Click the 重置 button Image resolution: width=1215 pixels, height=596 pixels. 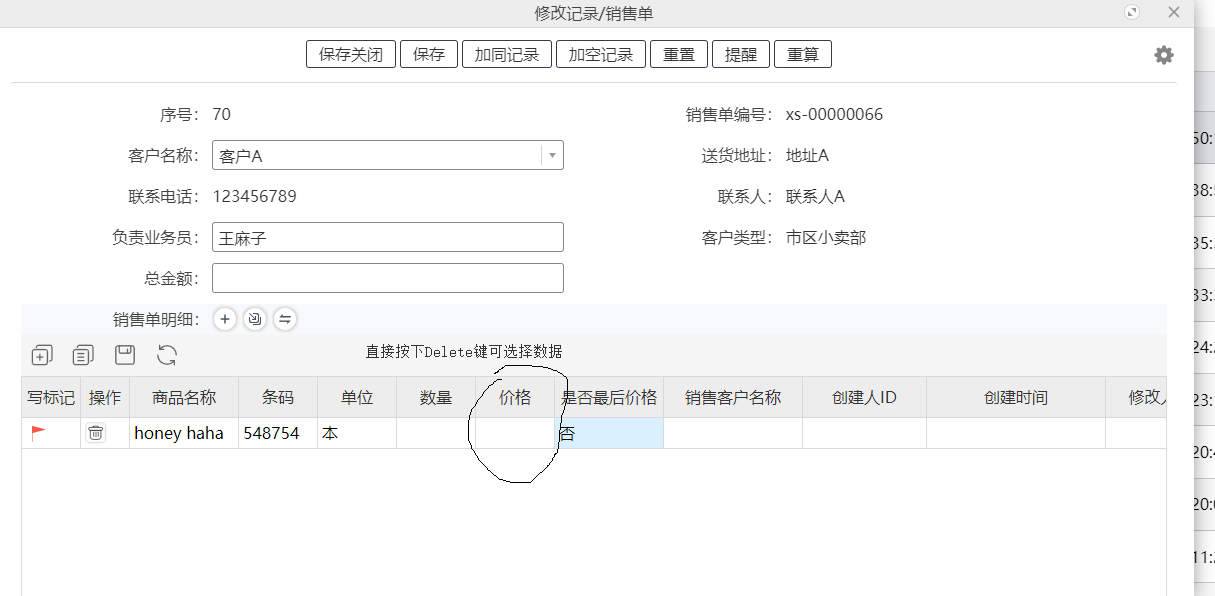[x=679, y=54]
